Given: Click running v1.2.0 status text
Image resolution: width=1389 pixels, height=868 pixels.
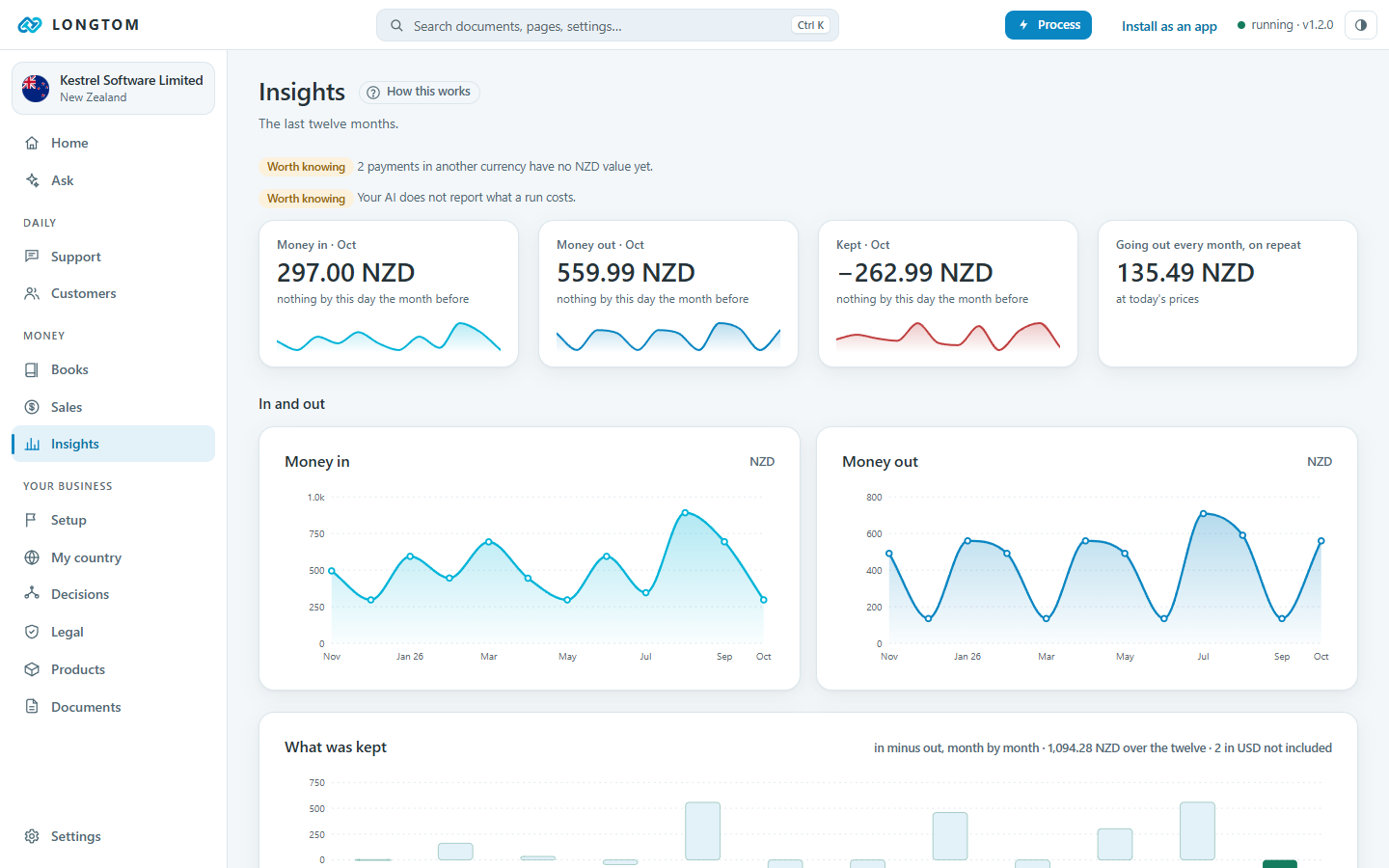Looking at the screenshot, I should tap(1293, 25).
